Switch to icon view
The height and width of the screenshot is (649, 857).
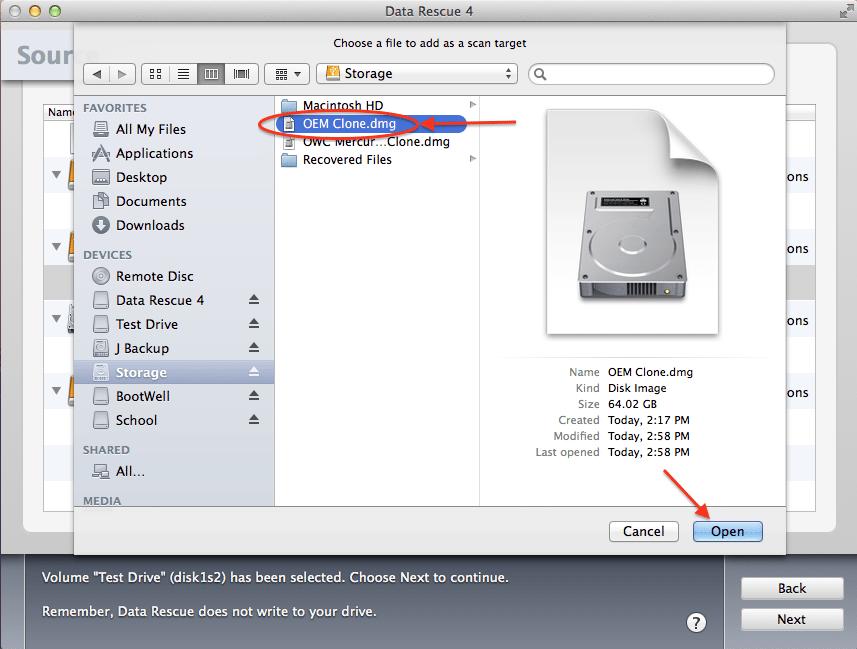tap(155, 73)
